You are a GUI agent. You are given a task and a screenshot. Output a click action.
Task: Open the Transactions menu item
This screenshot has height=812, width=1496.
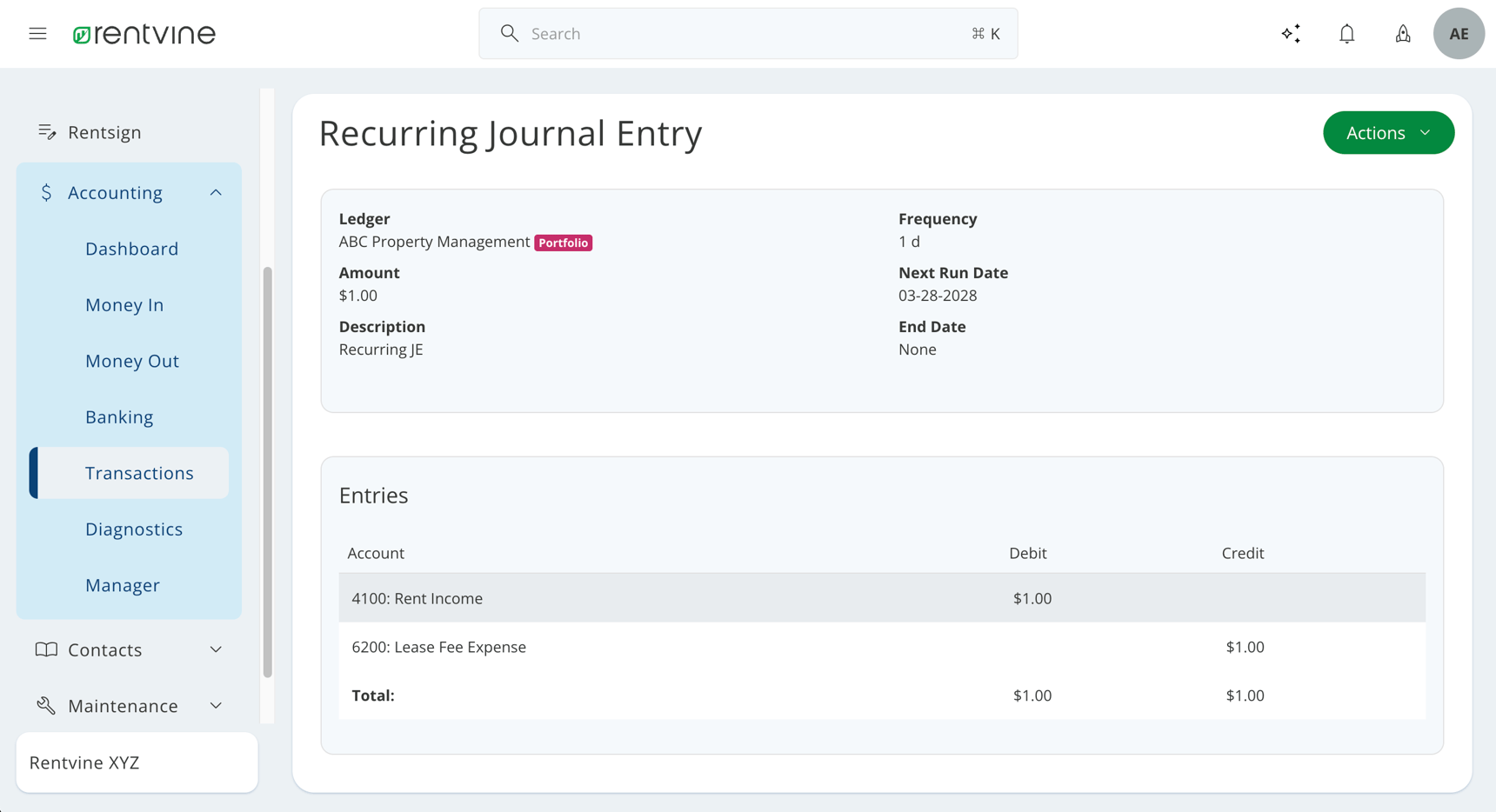tap(139, 473)
